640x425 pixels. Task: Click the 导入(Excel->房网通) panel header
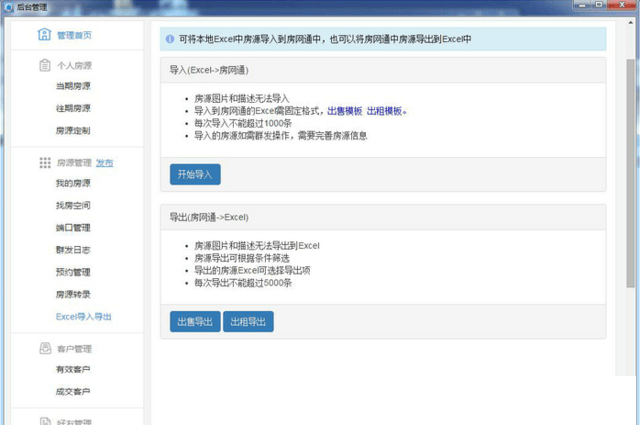tap(383, 70)
